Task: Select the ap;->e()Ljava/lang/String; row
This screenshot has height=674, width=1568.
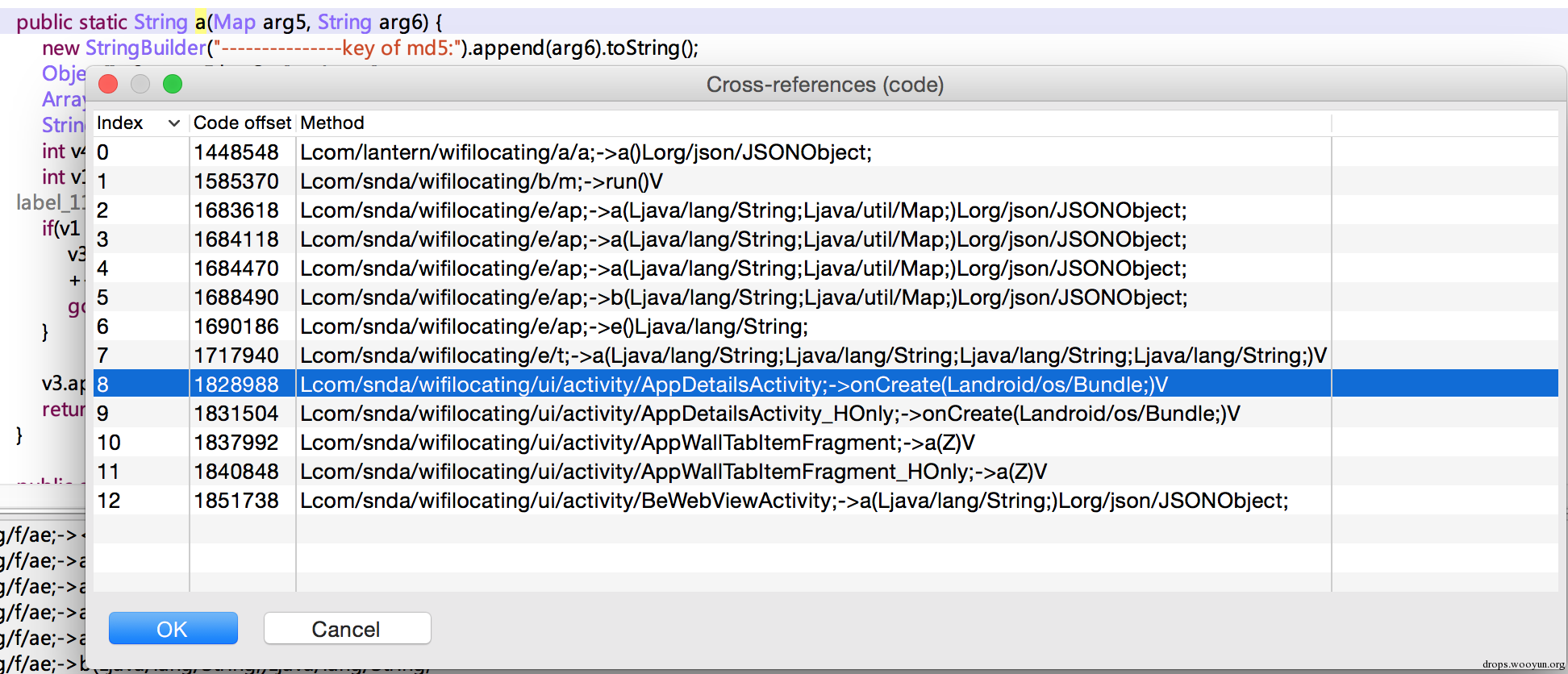Action: pos(825,327)
